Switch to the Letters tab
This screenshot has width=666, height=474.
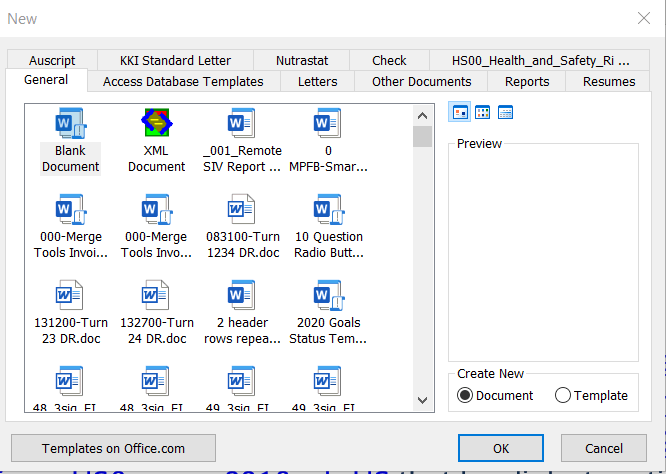coord(317,82)
